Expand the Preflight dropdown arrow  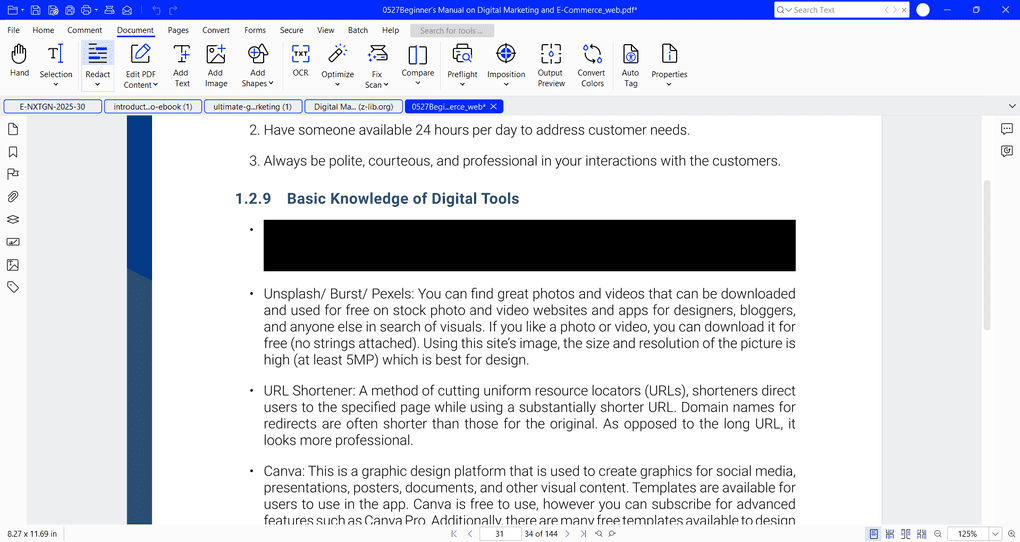click(x=463, y=85)
